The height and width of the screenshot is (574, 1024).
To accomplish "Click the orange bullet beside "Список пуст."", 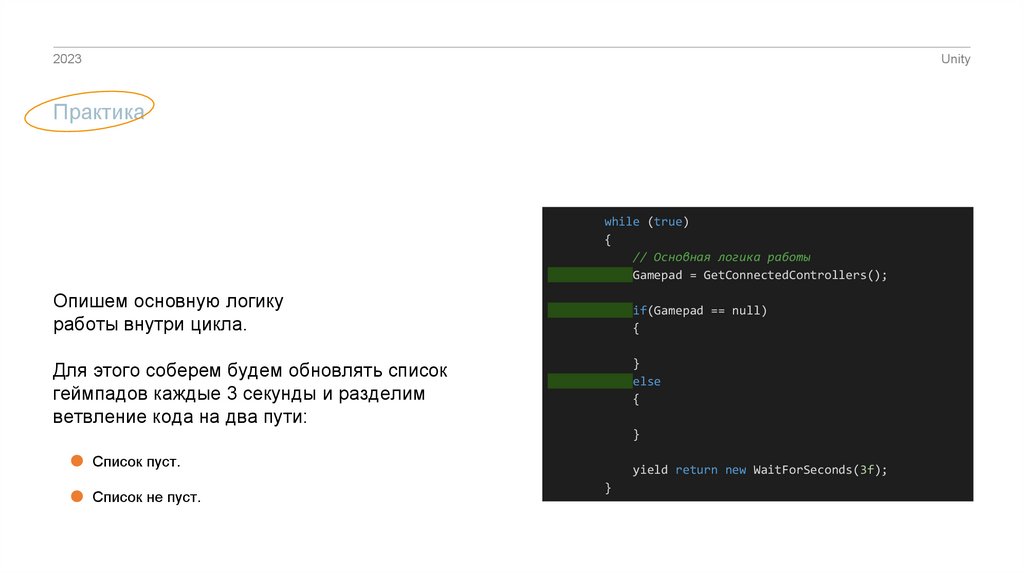I will (76, 461).
